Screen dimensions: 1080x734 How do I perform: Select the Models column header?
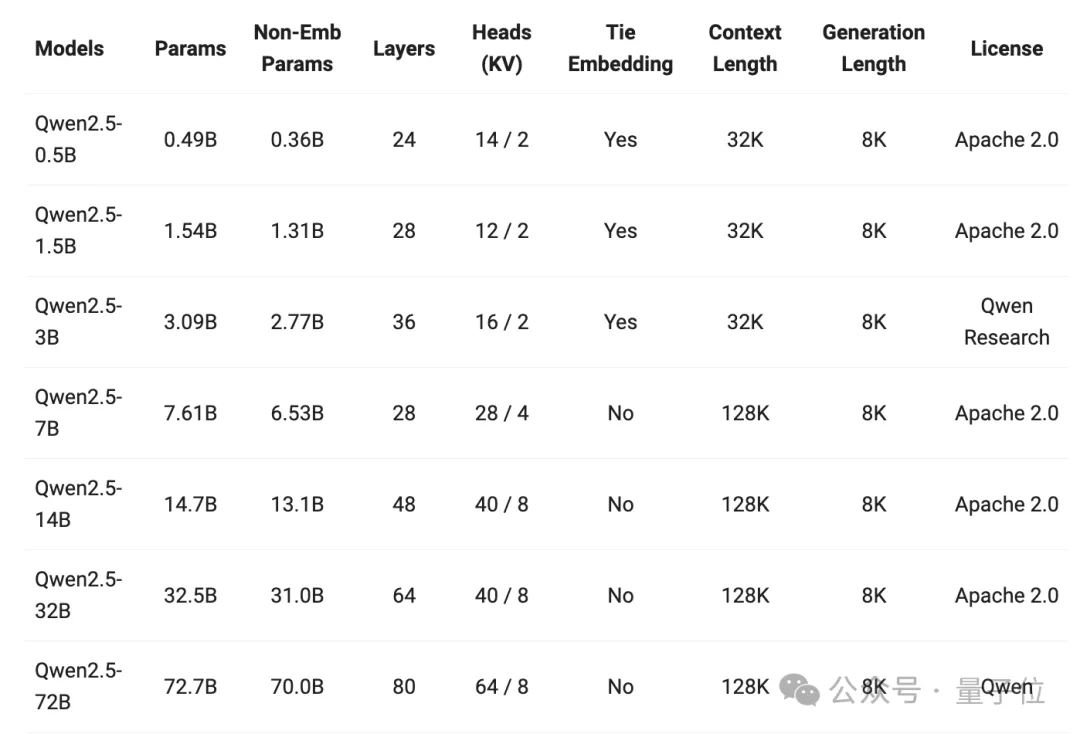click(70, 48)
